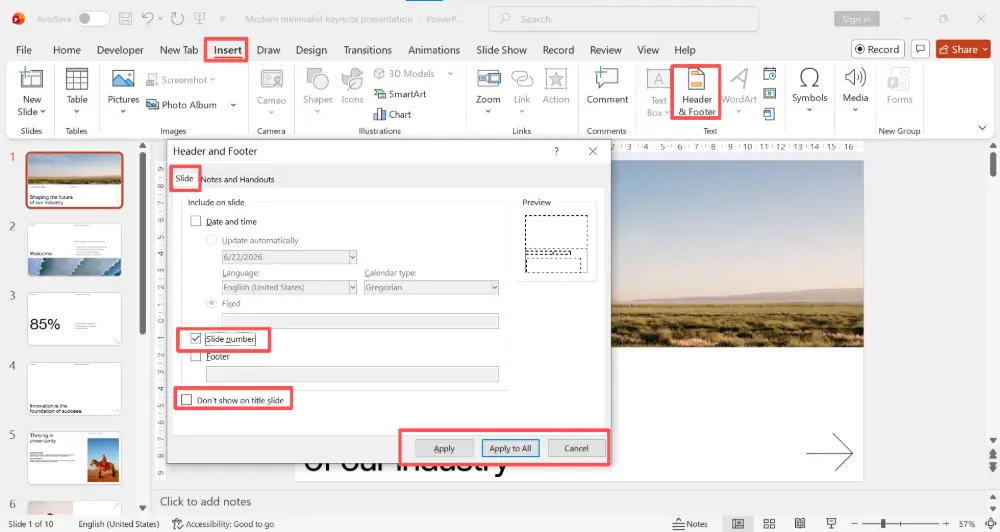Switch to Reading View icon
1000x532 pixels.
[x=800, y=524]
